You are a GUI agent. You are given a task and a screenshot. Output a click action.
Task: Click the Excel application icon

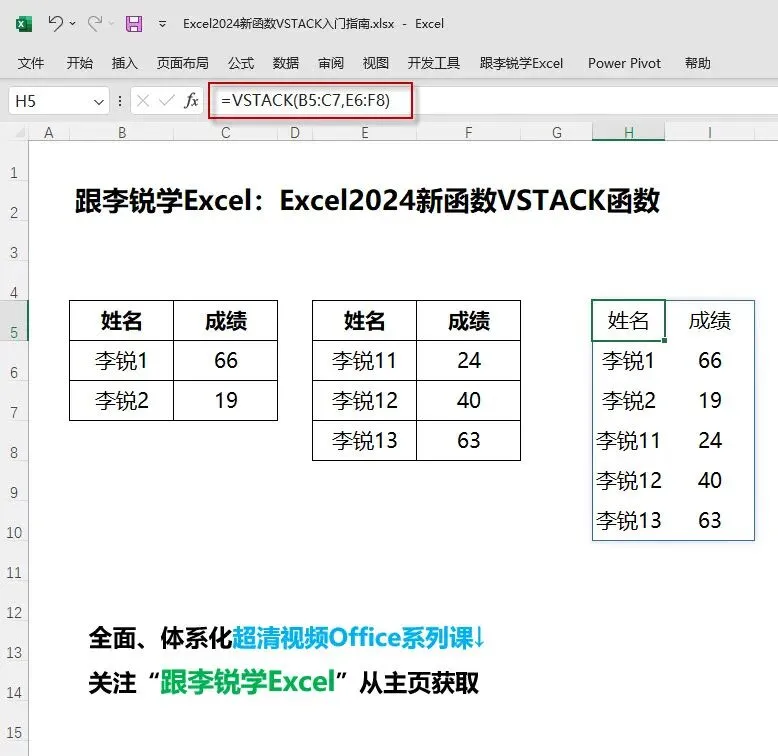23,24
